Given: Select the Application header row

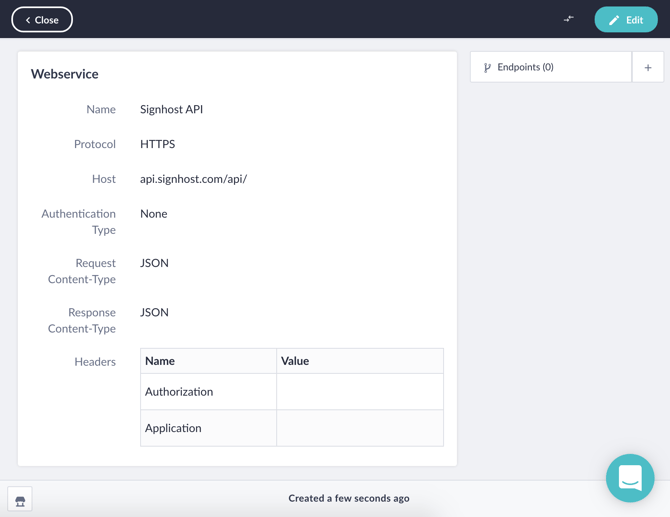Looking at the screenshot, I should (292, 428).
